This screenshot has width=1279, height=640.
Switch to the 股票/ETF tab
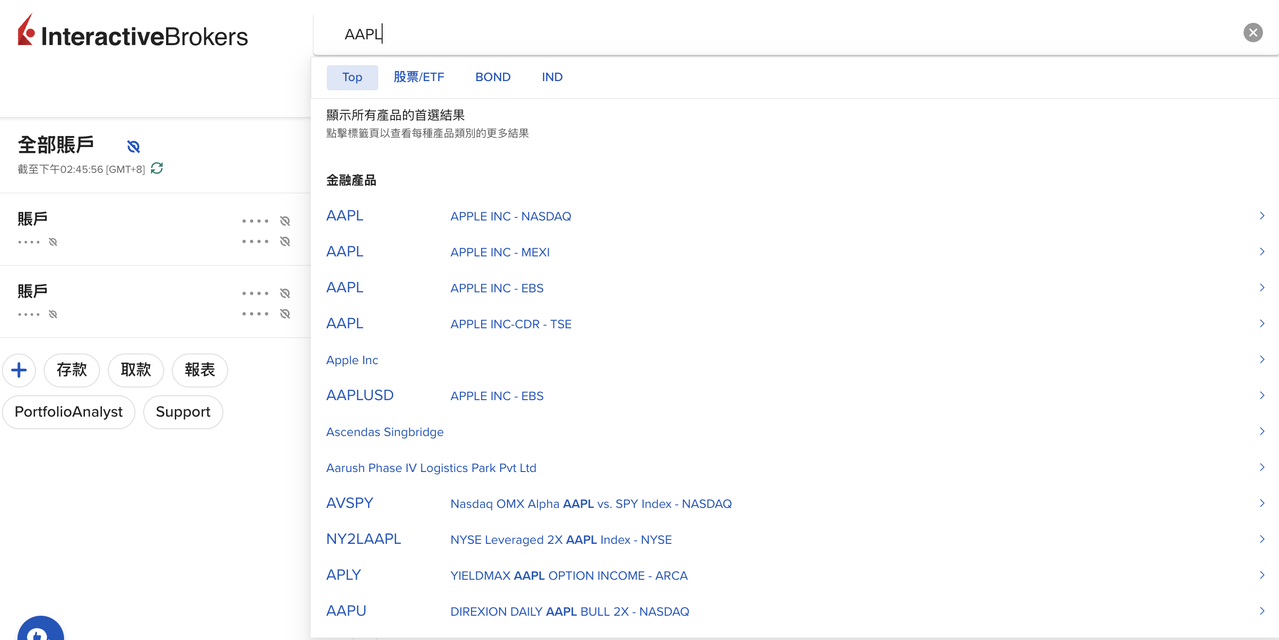[x=418, y=77]
